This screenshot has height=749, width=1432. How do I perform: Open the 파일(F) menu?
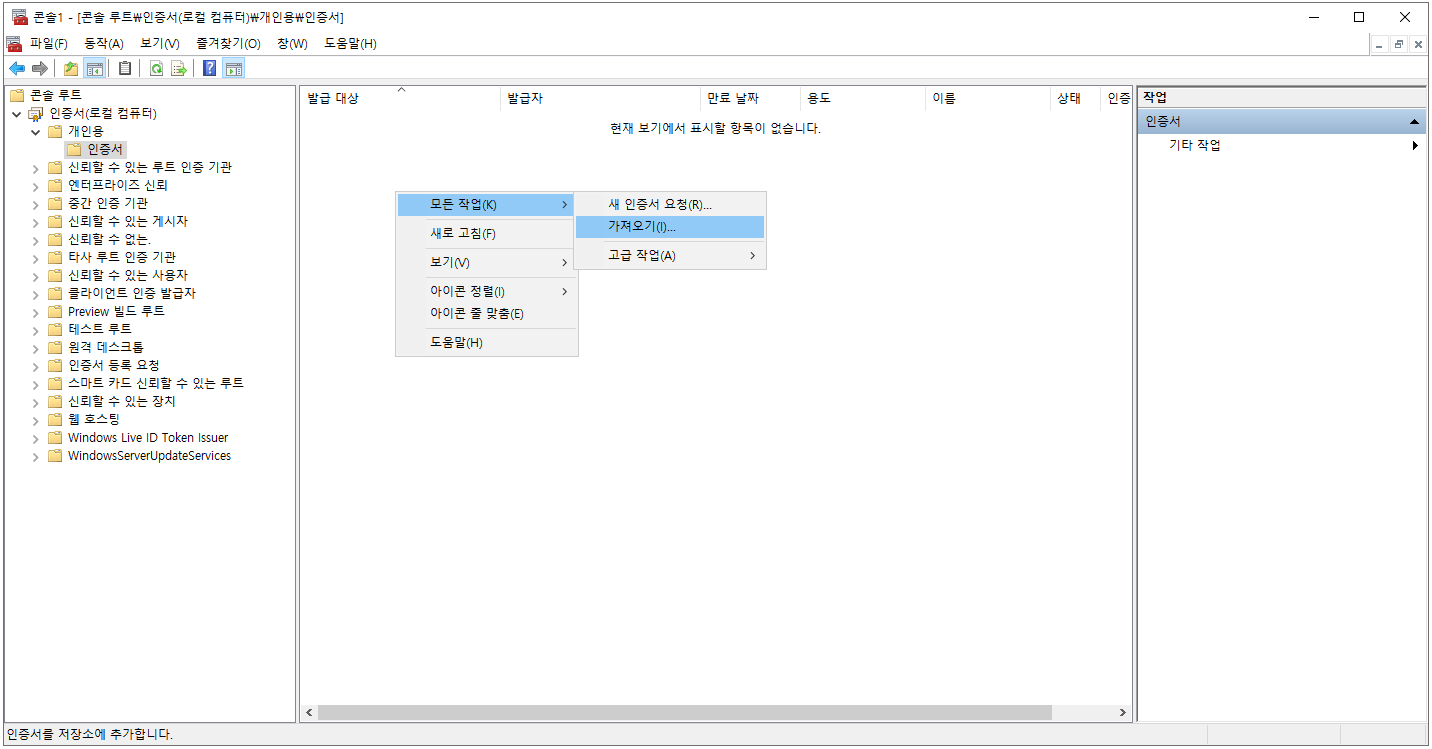click(x=49, y=43)
